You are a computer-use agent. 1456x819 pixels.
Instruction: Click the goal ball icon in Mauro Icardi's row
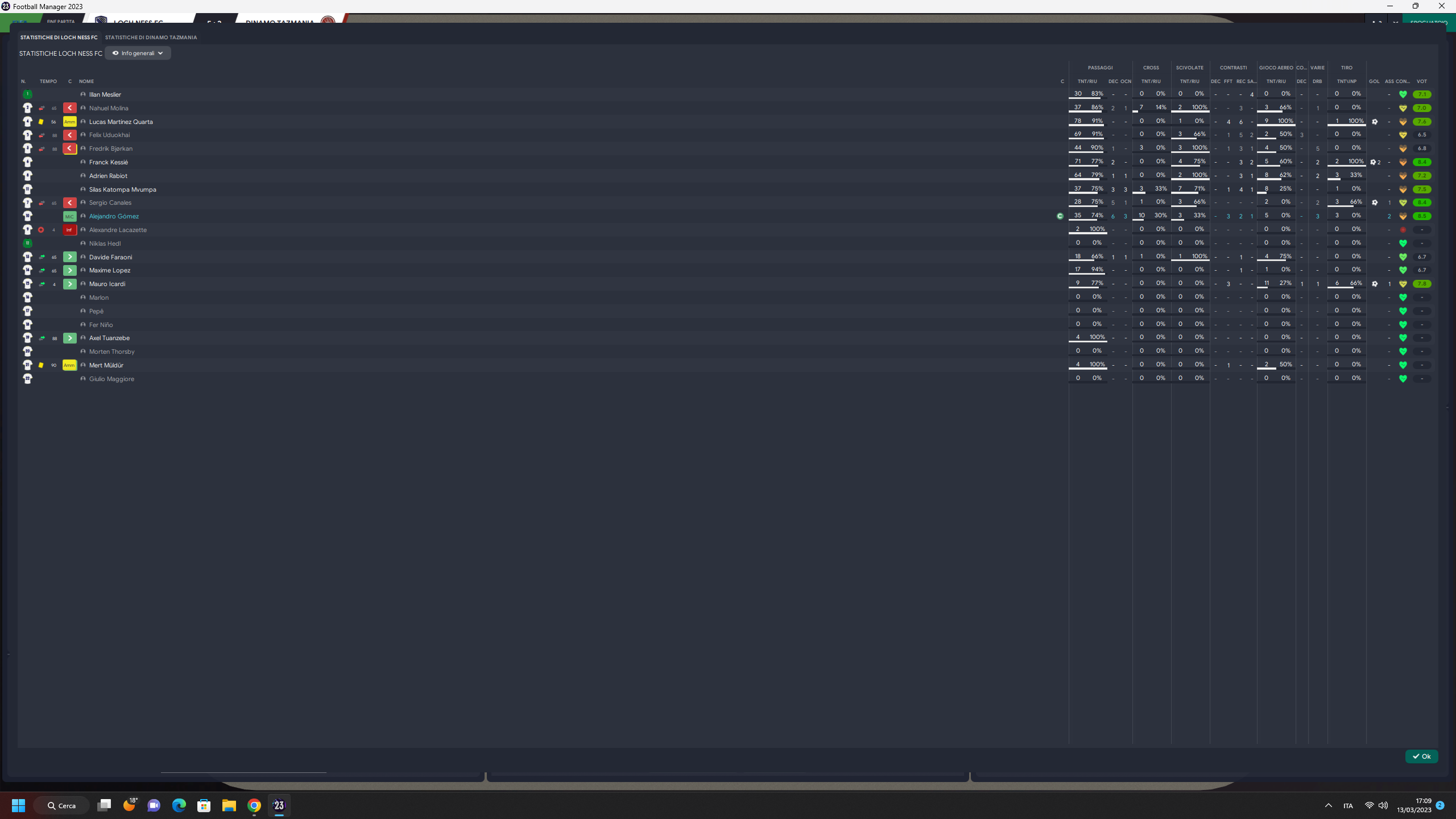pos(1375,284)
